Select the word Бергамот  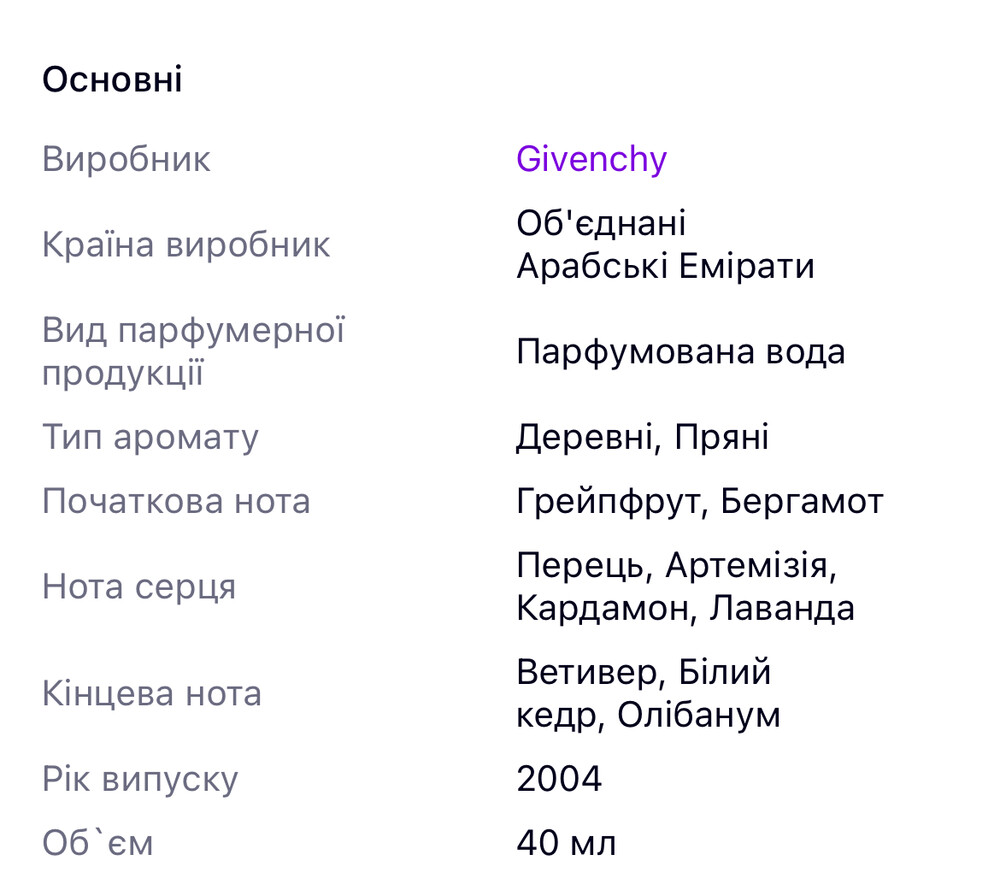(801, 501)
